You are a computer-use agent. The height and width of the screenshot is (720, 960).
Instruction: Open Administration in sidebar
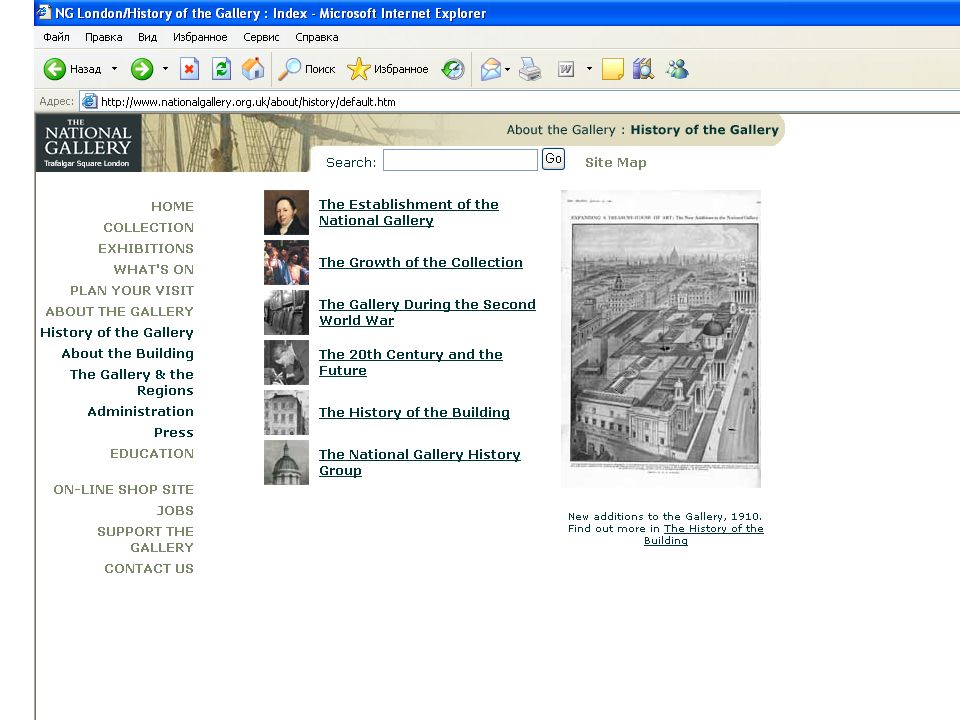pos(140,411)
